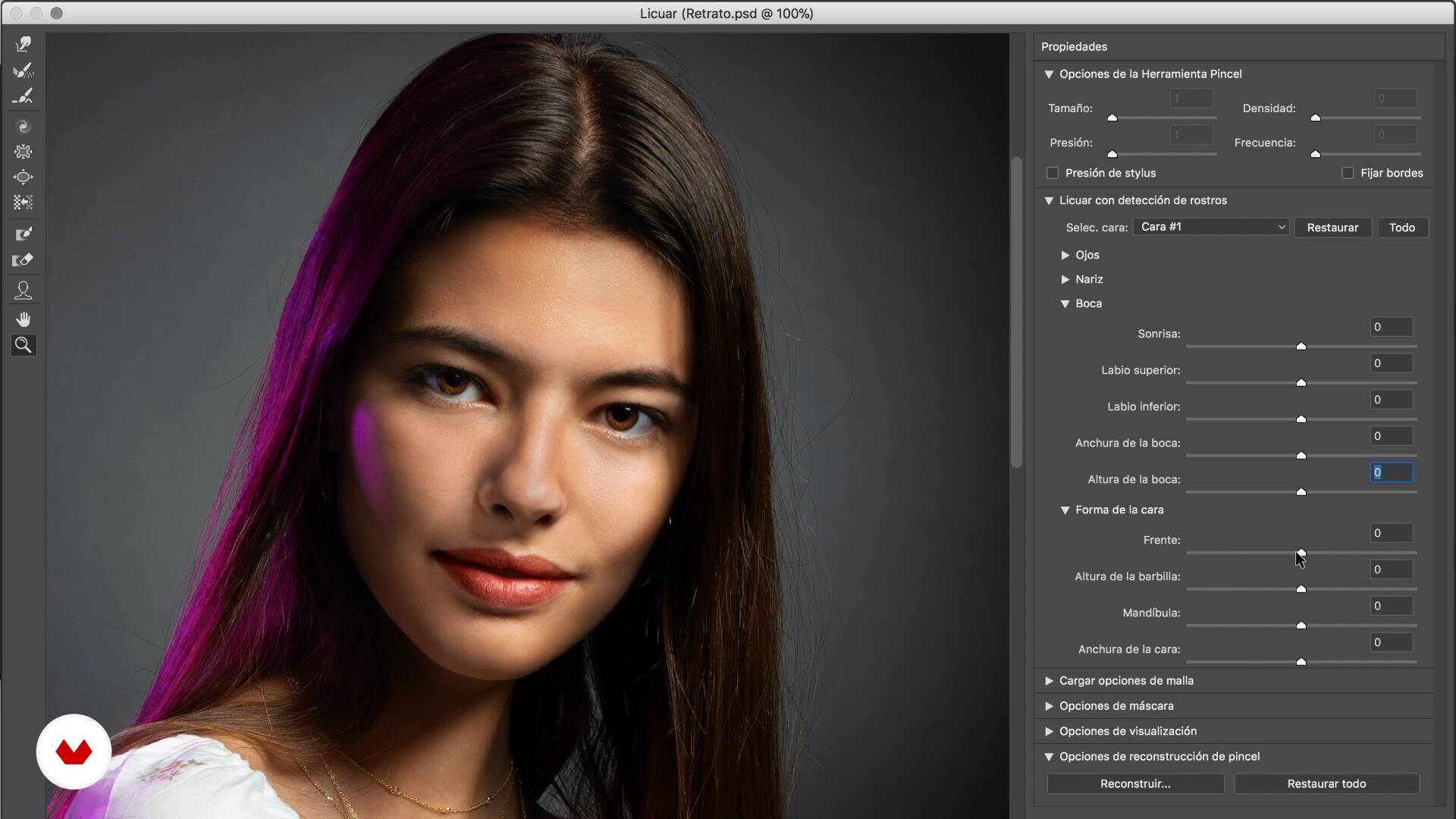Select the Bloat tool
1456x819 pixels.
[24, 177]
